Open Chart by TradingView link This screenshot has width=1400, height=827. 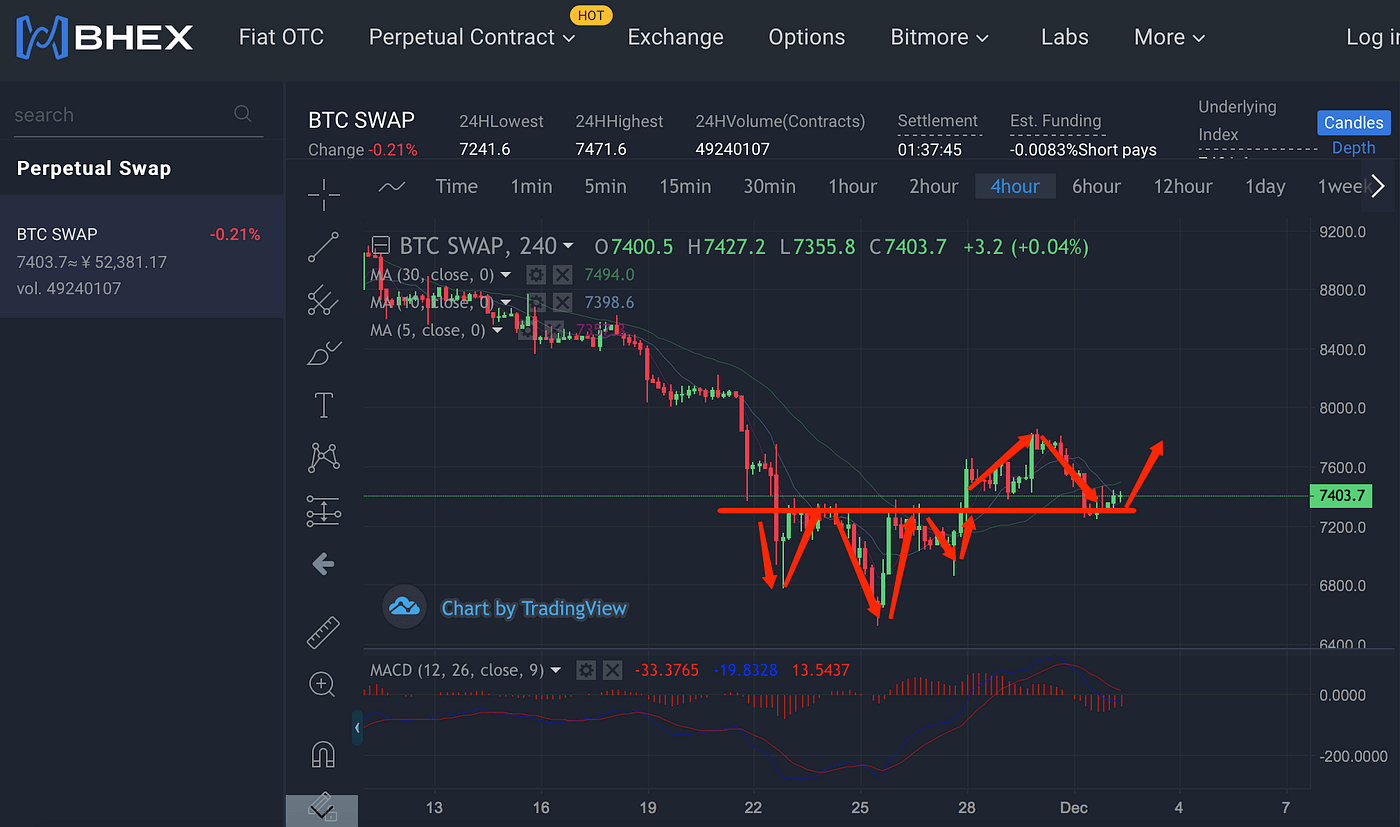(534, 608)
